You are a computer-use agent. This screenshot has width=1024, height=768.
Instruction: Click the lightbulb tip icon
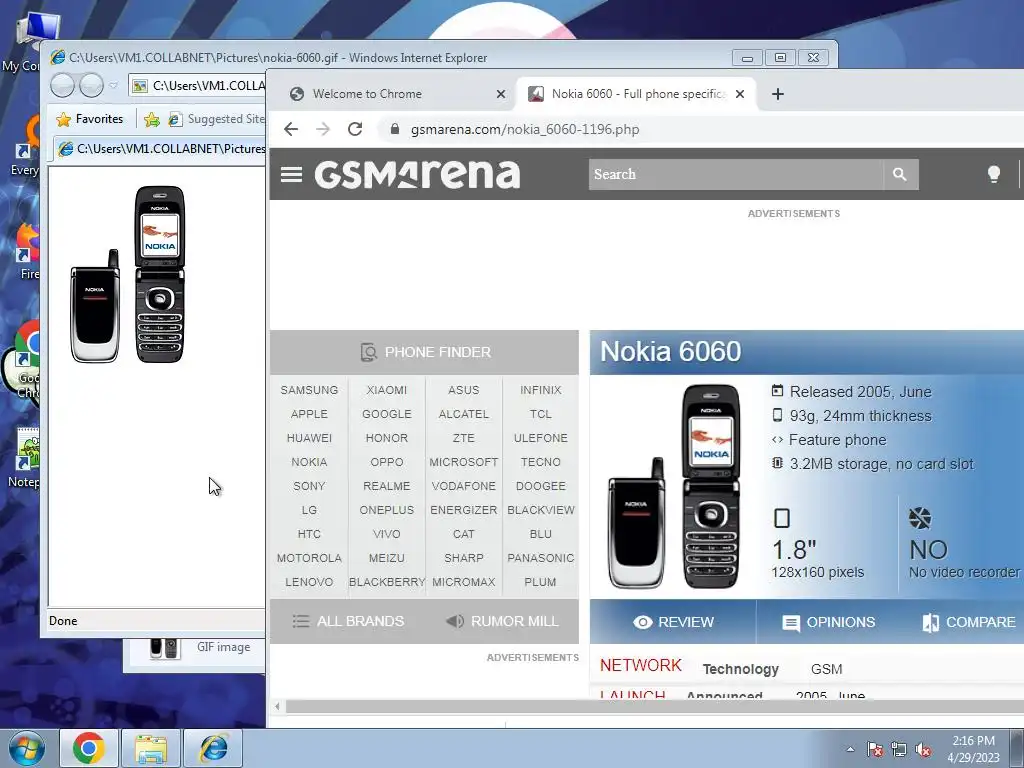point(993,174)
